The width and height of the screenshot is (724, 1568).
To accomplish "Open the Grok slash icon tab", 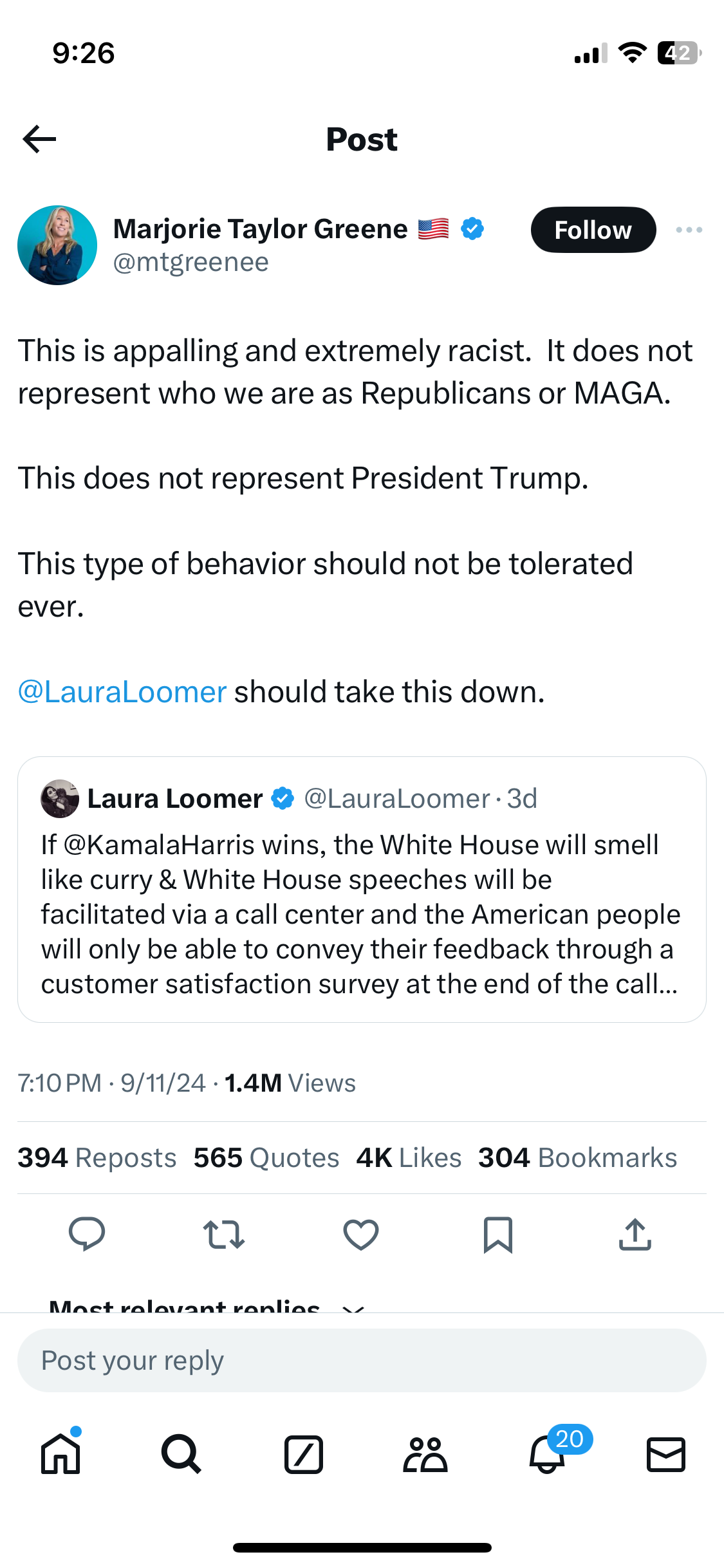I will click(303, 1454).
